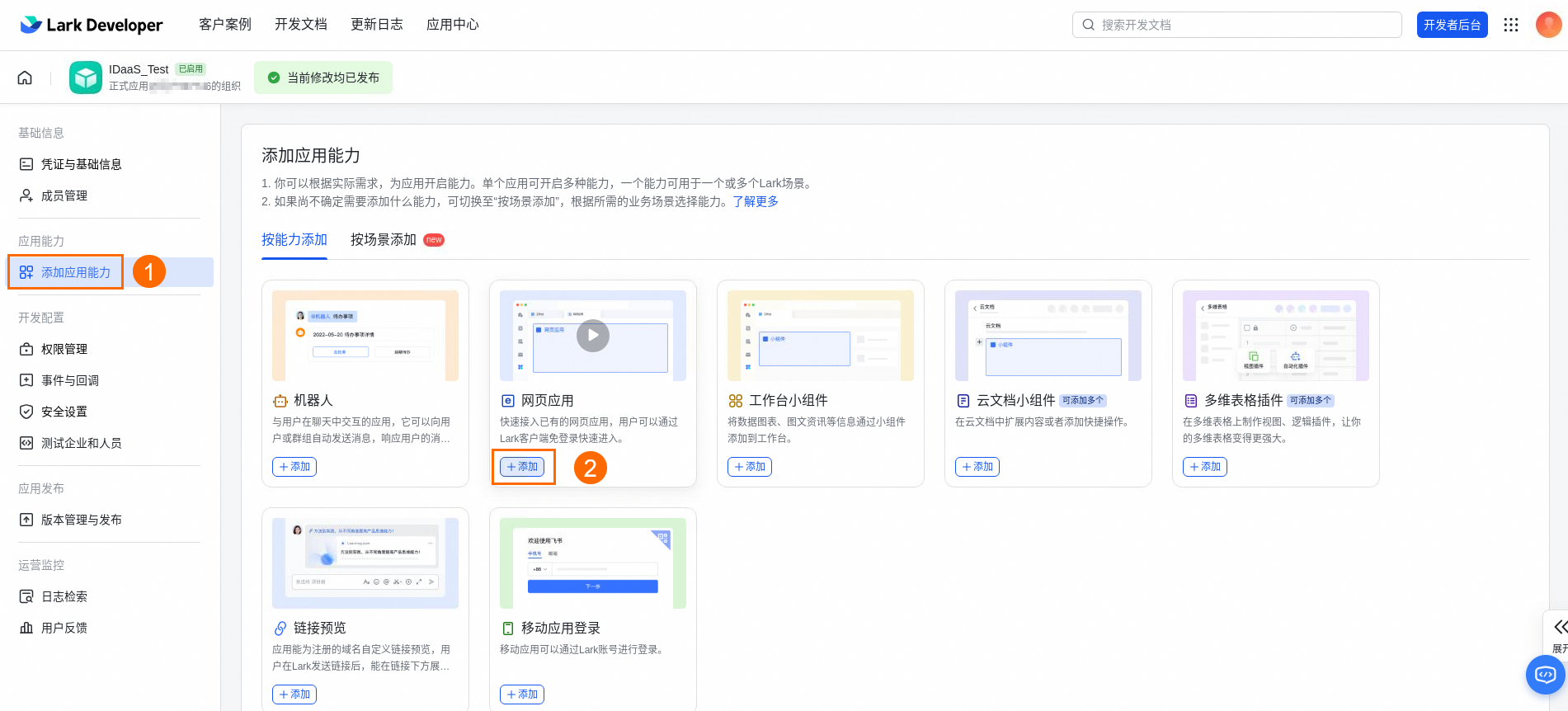Open the app grid launcher icon
The width and height of the screenshot is (1568, 711).
1511,25
